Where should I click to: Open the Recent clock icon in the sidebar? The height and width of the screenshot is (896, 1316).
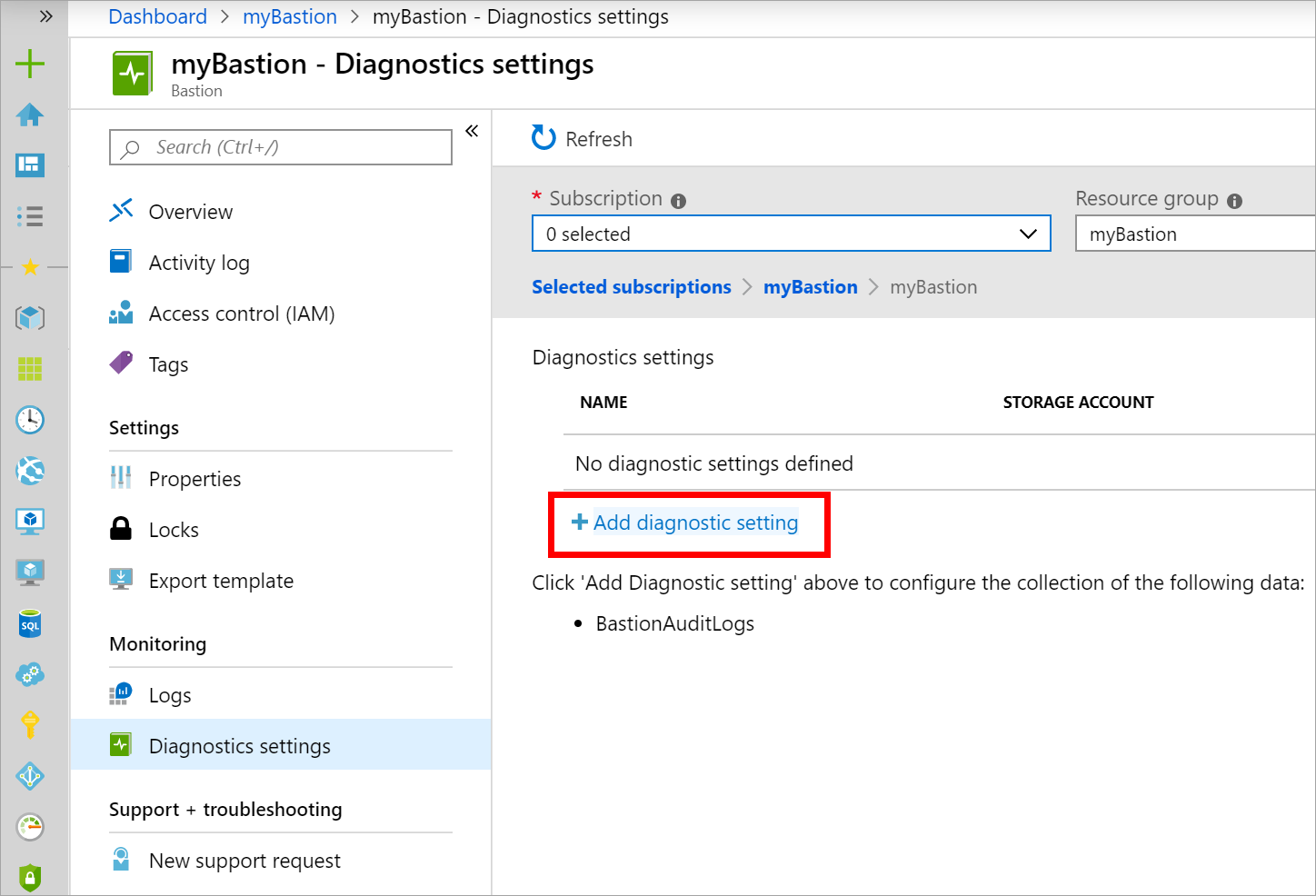[x=30, y=420]
